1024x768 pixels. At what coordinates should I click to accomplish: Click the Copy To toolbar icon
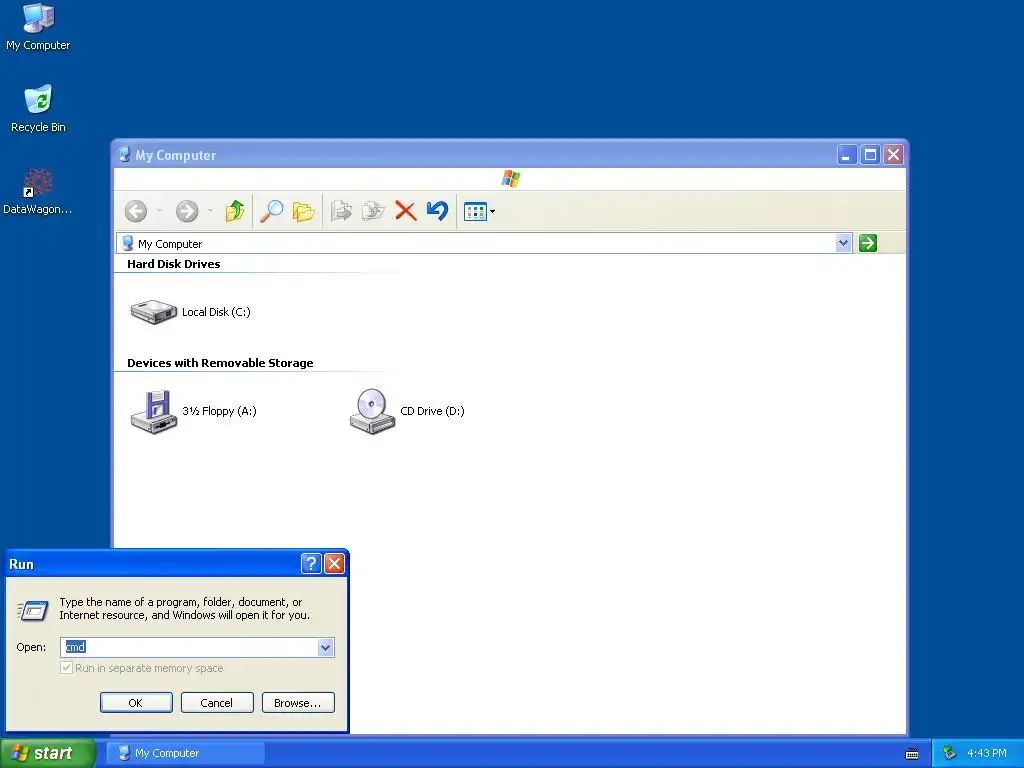coord(373,211)
